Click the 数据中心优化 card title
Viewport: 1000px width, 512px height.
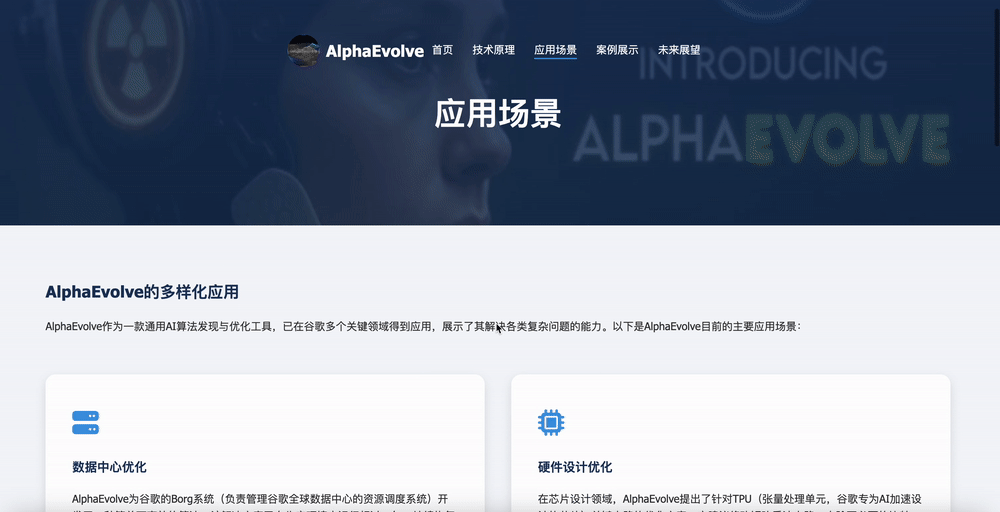pos(110,467)
